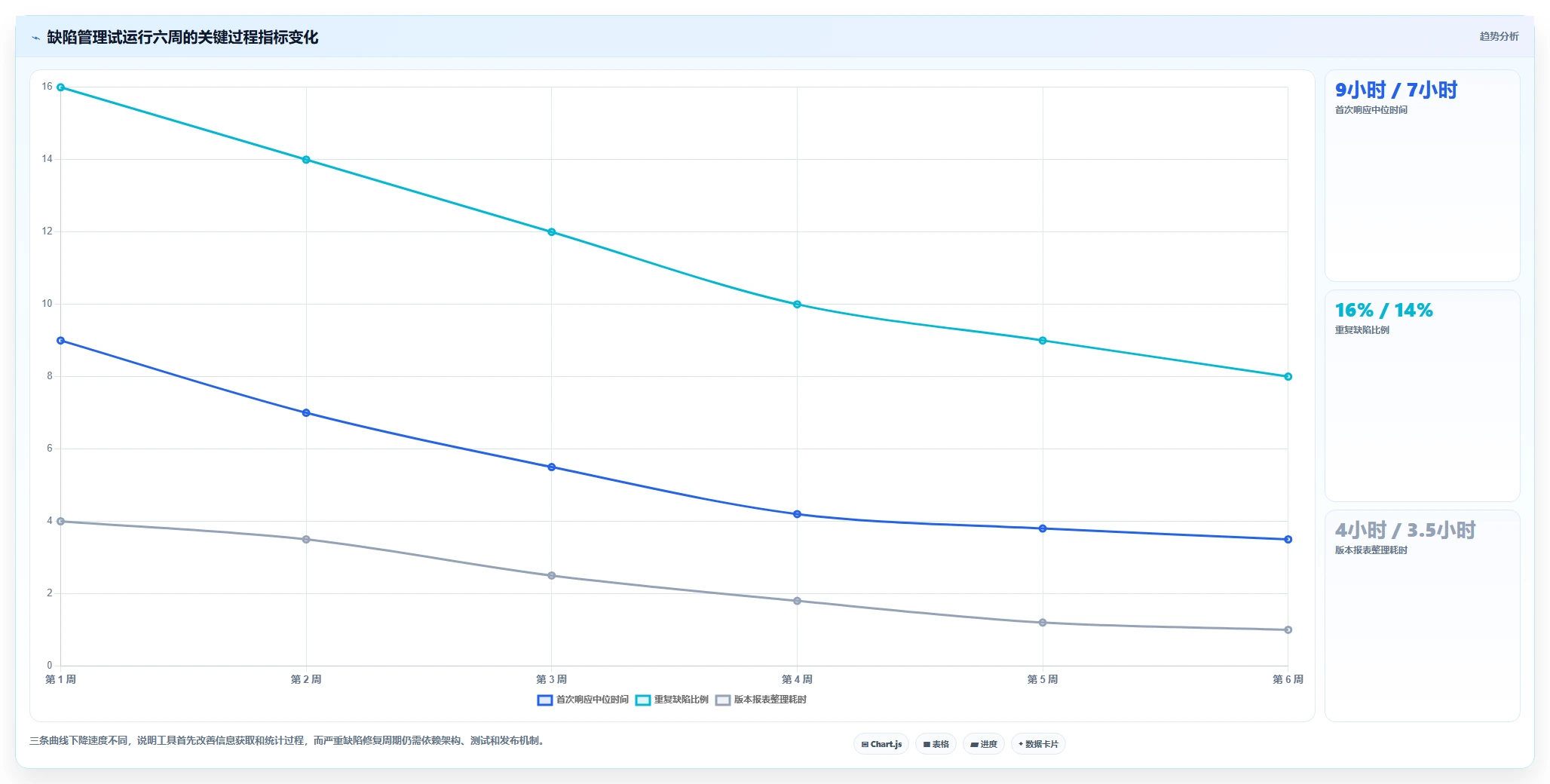
Task: Click the 第 6 周 x-axis label
Action: (1288, 679)
